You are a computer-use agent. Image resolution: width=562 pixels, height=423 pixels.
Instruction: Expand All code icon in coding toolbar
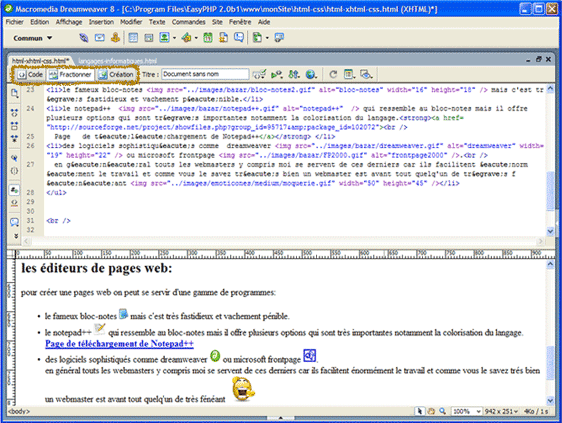tap(14, 138)
